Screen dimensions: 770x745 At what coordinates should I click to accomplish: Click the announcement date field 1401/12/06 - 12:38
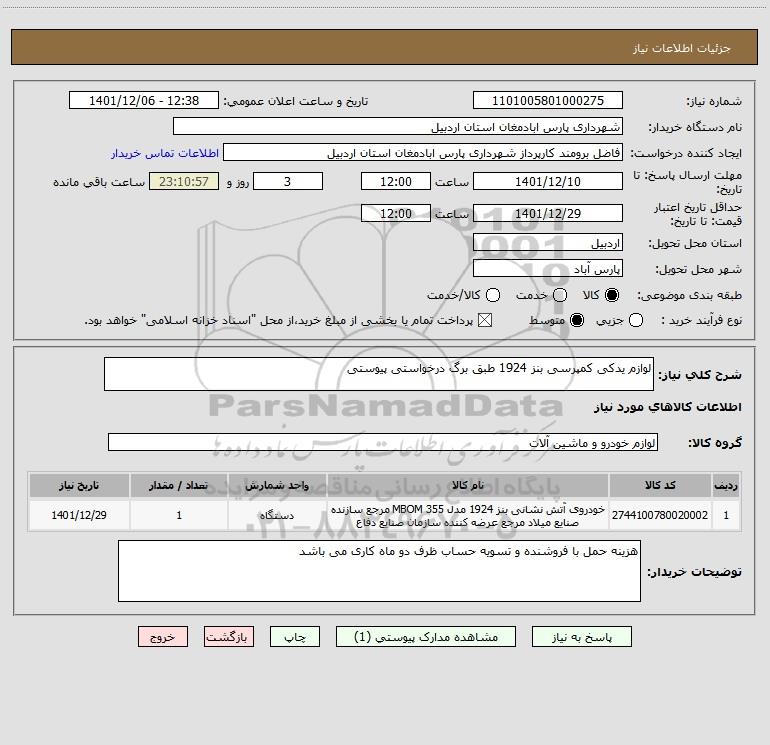tap(144, 100)
